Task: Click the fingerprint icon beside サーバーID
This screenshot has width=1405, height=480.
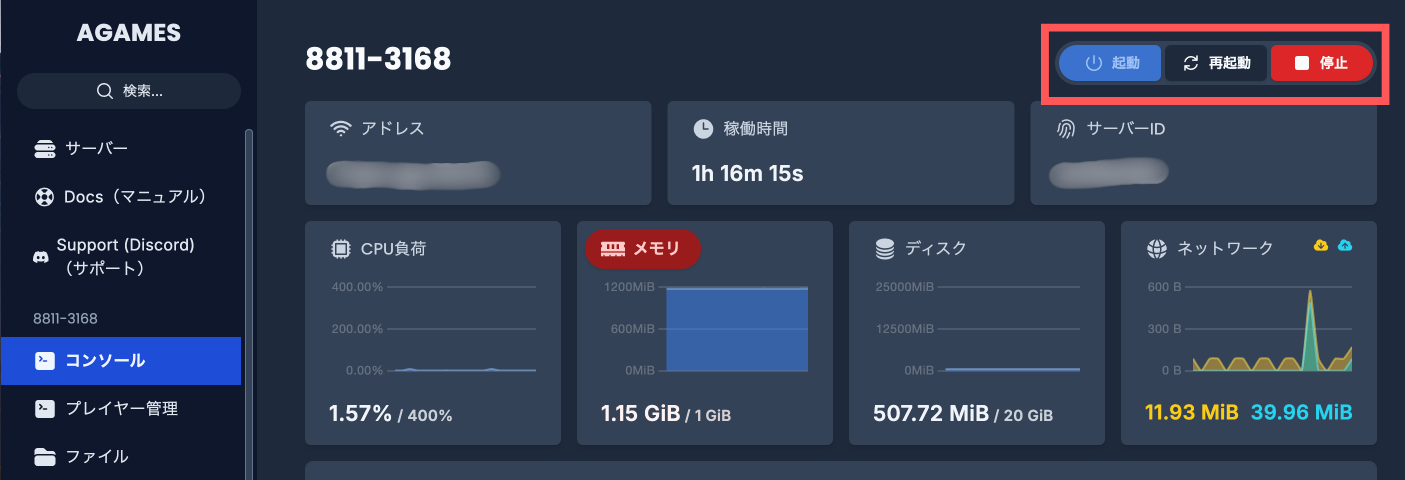Action: pos(1067,129)
